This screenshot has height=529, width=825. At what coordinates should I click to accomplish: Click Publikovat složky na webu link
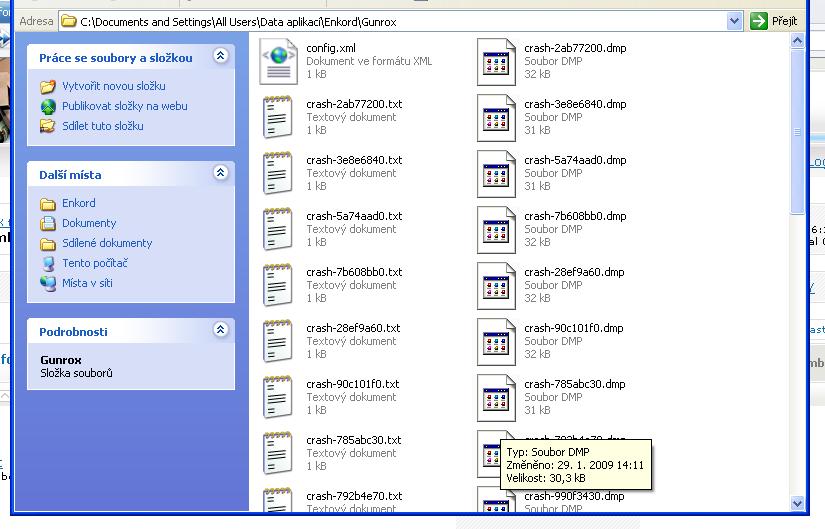click(124, 106)
